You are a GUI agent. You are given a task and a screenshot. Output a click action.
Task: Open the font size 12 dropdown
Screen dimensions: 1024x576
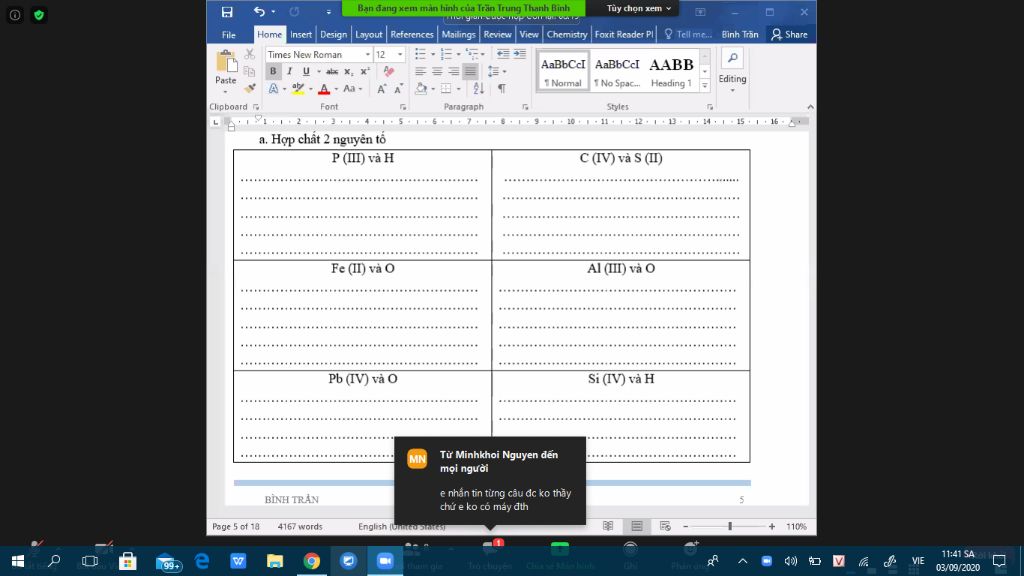pyautogui.click(x=400, y=55)
